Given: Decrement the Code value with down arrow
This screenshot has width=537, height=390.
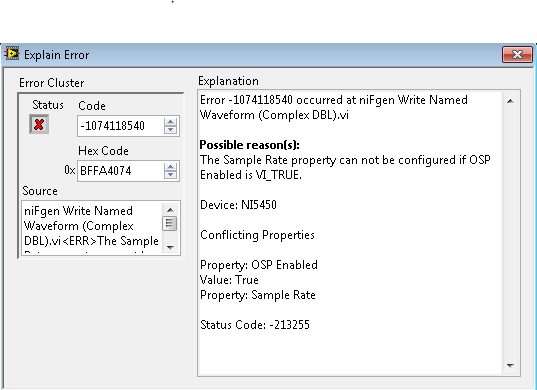Looking at the screenshot, I should pos(171,130).
